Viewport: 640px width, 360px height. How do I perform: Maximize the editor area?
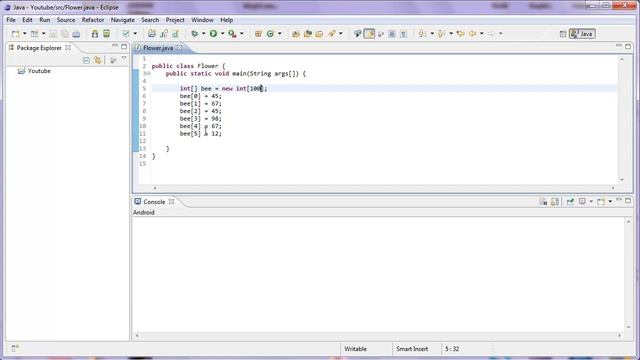(628, 47)
